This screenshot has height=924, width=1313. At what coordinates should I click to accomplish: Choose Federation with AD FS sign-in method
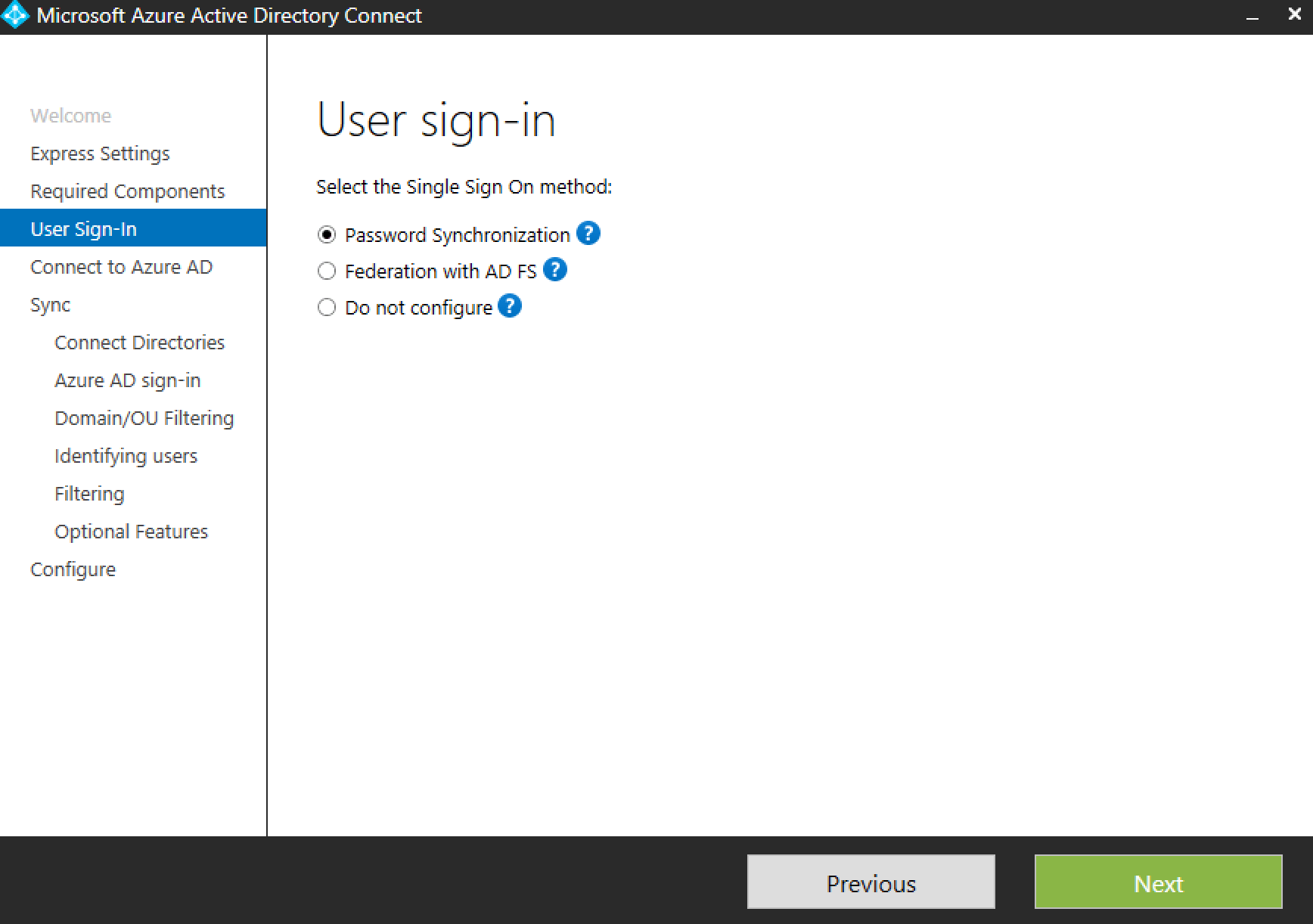(326, 271)
